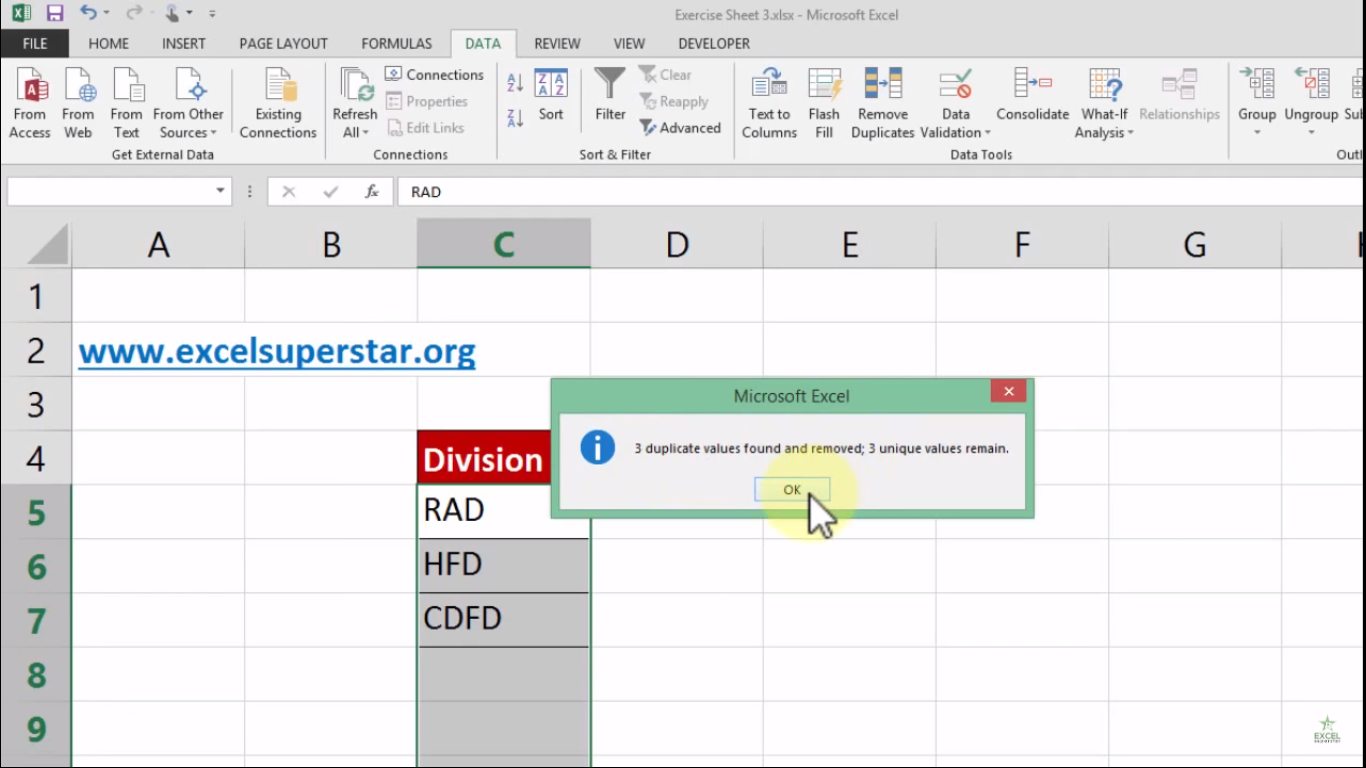The image size is (1366, 768).
Task: Click the From Web icon
Action: [78, 86]
